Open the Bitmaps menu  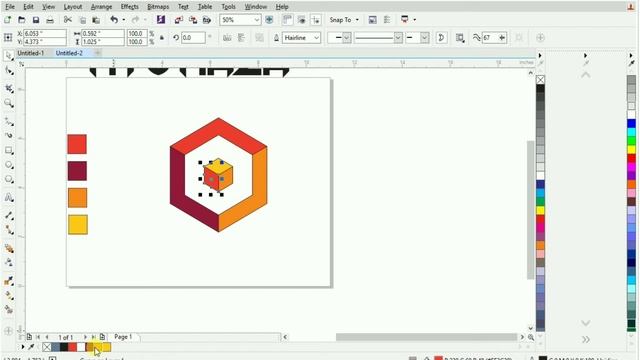point(158,7)
